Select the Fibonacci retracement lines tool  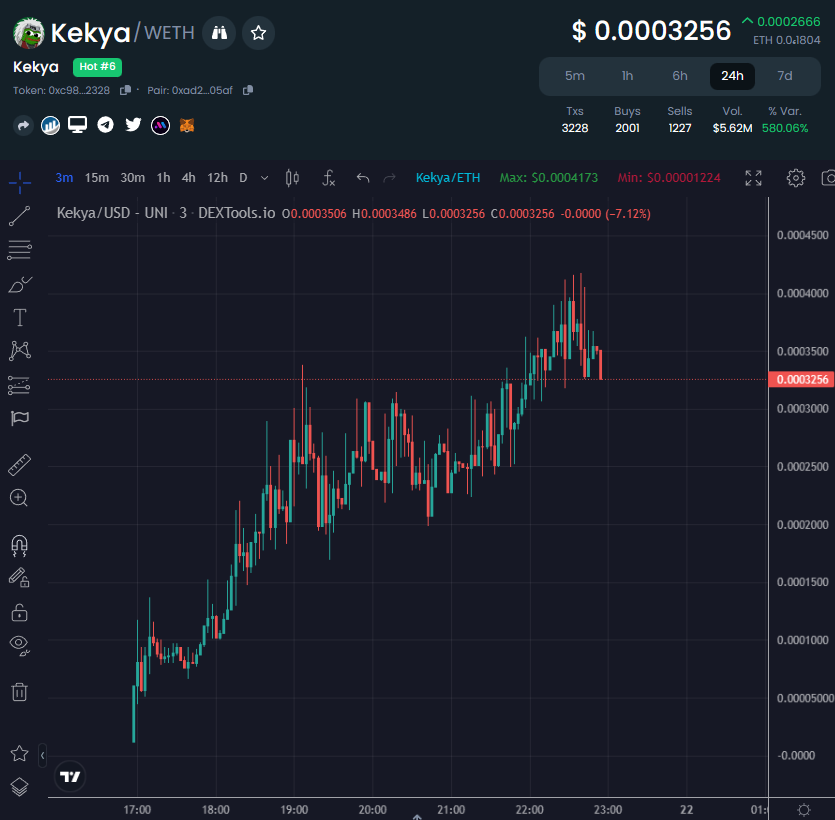[20, 250]
